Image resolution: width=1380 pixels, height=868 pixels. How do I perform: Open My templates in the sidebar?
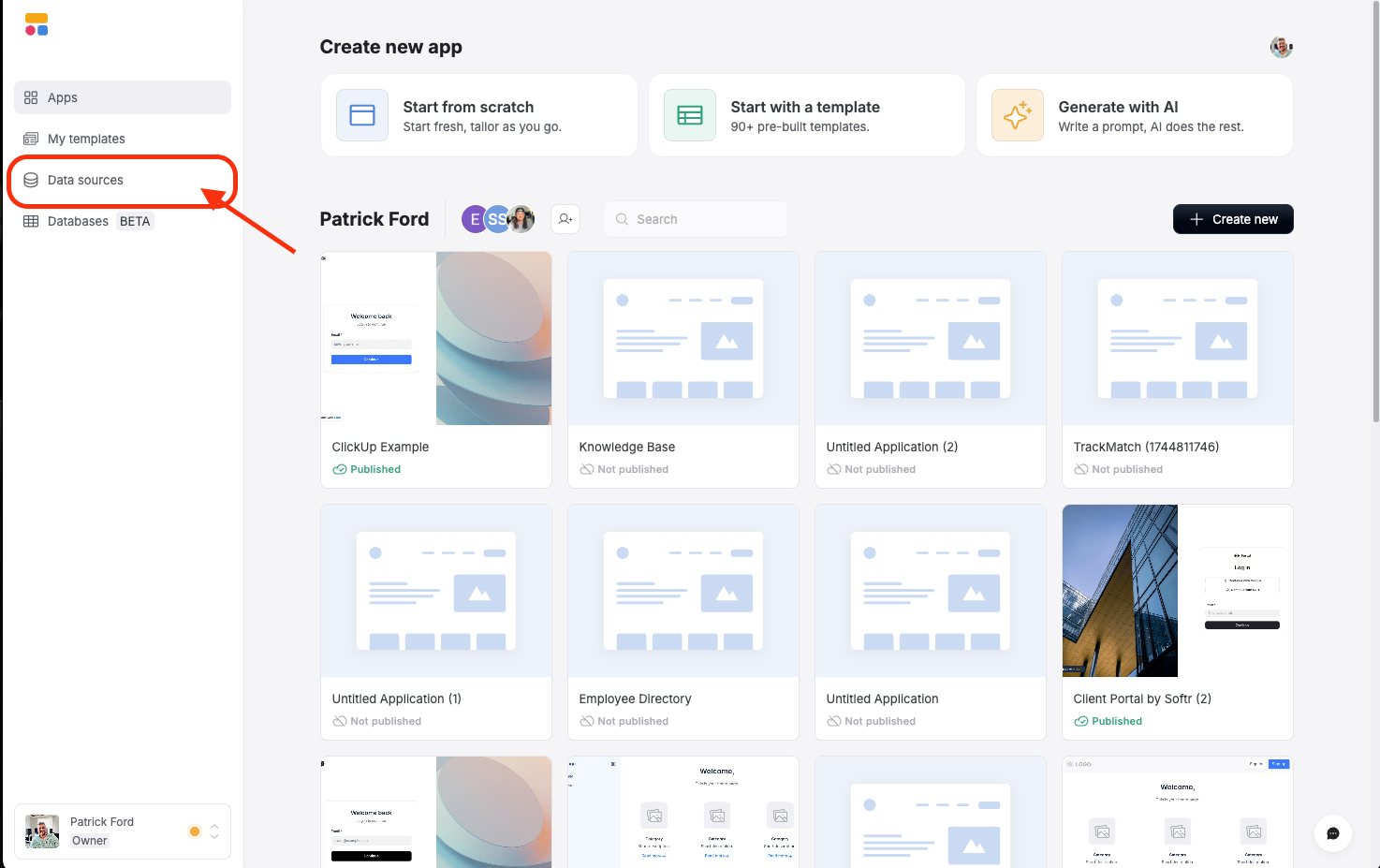point(123,139)
